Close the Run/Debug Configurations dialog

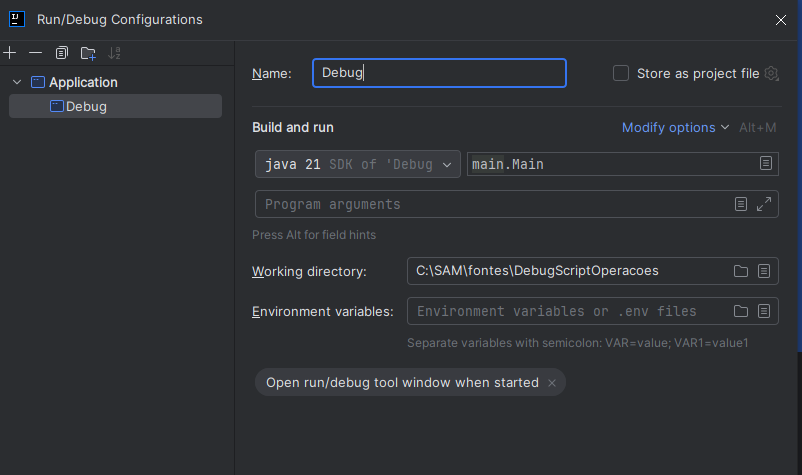click(x=781, y=20)
